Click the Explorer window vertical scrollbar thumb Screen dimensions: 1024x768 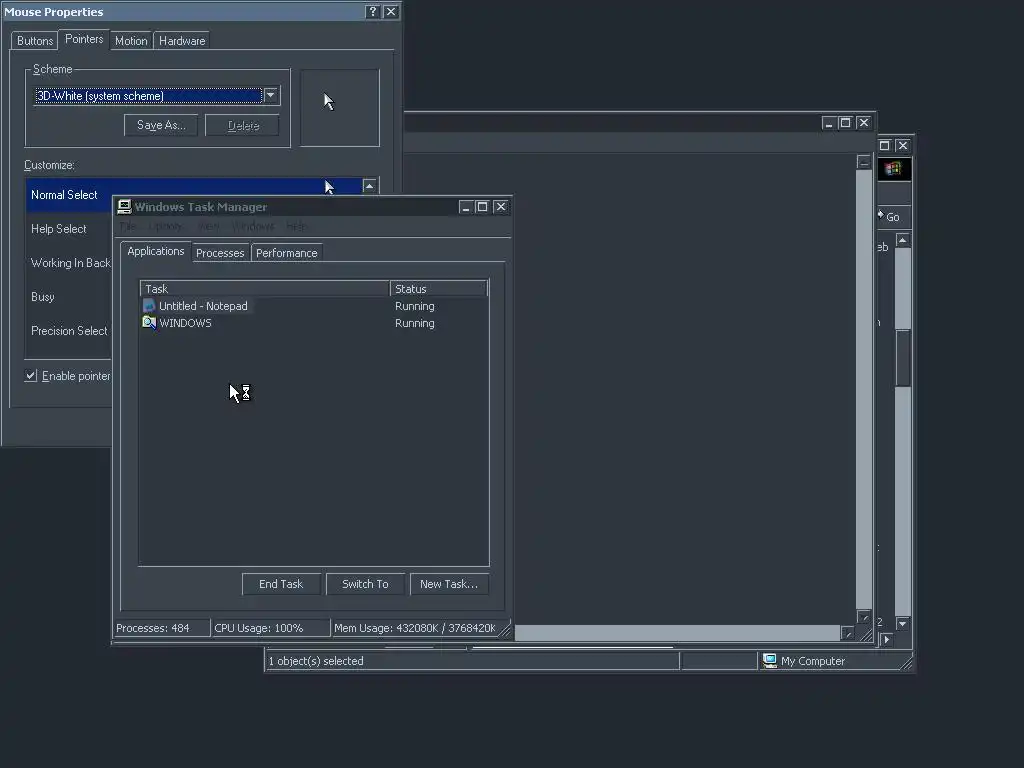pos(903,358)
